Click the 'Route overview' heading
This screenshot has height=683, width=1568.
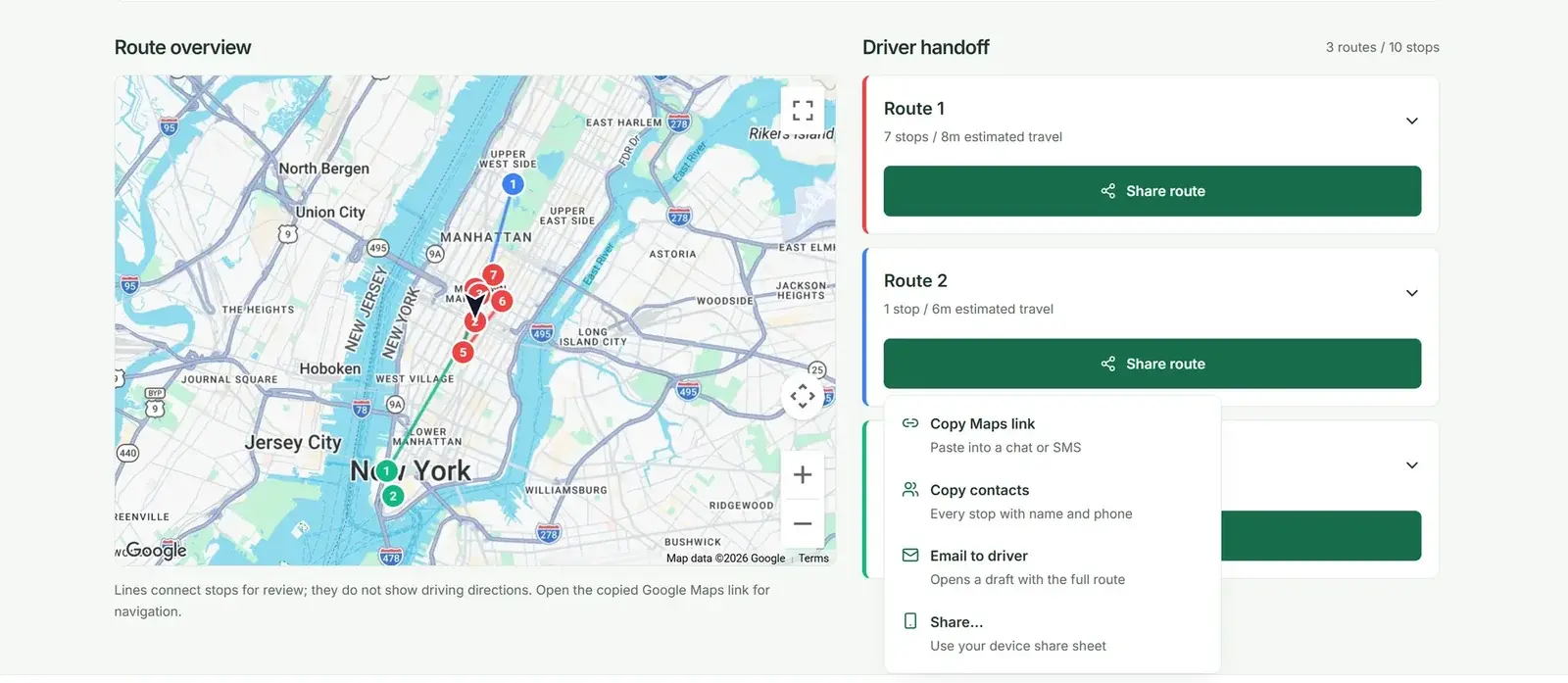182,47
